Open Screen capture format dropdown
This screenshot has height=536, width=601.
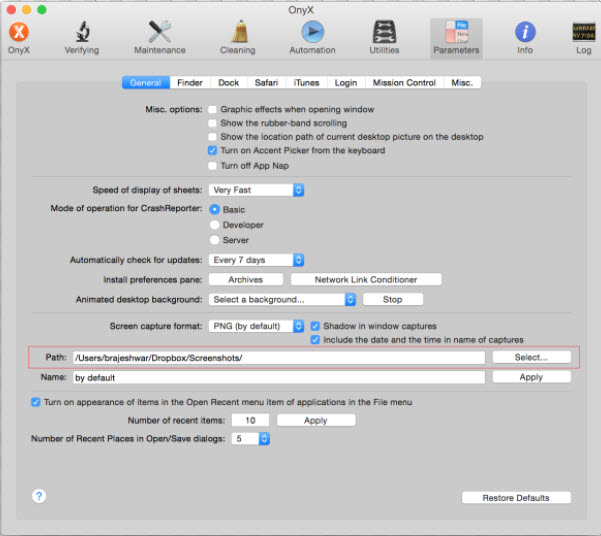point(256,326)
